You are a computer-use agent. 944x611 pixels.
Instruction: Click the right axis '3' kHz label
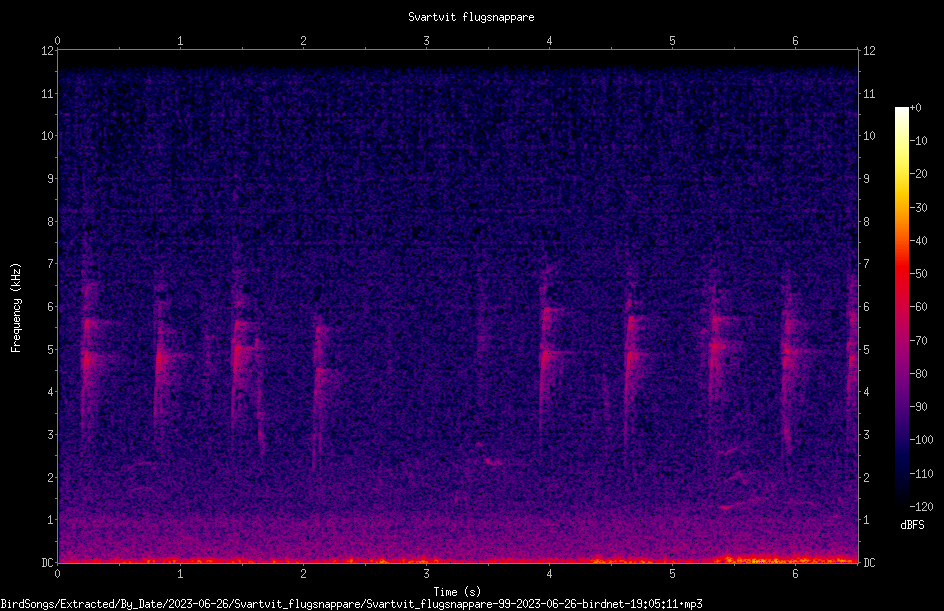click(x=866, y=434)
